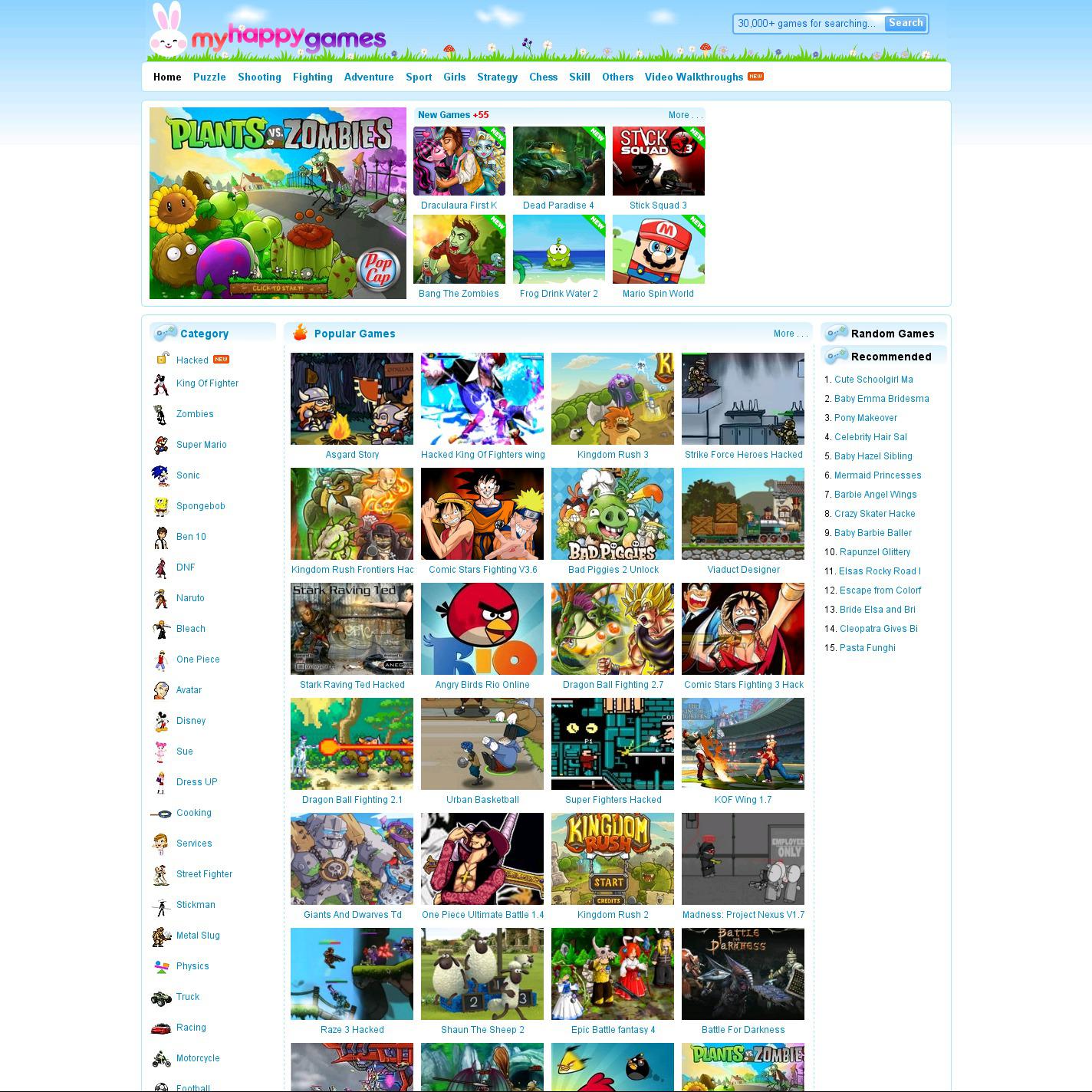Click the Dress UP category icon

pos(160,782)
